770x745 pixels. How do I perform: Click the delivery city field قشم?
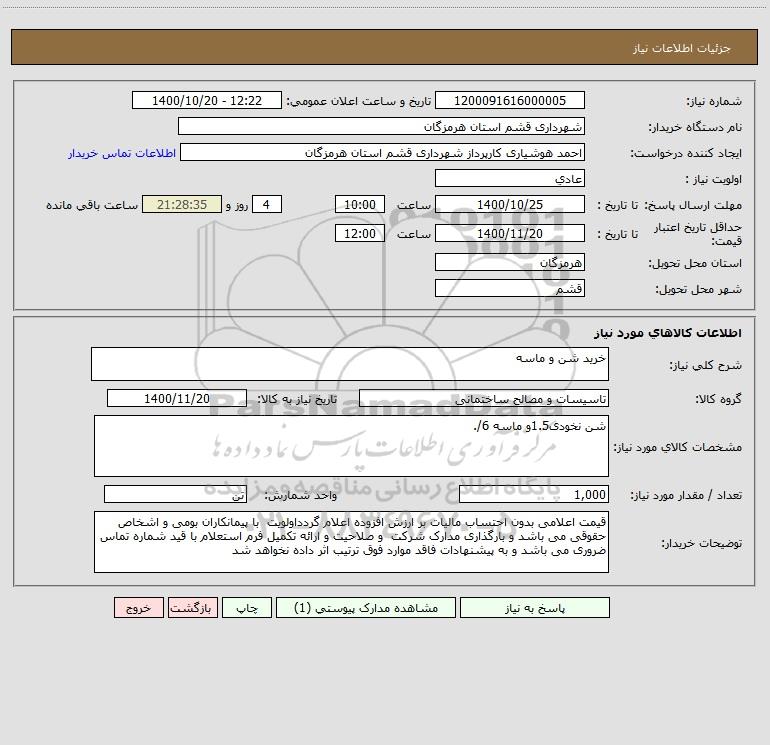[x=510, y=288]
